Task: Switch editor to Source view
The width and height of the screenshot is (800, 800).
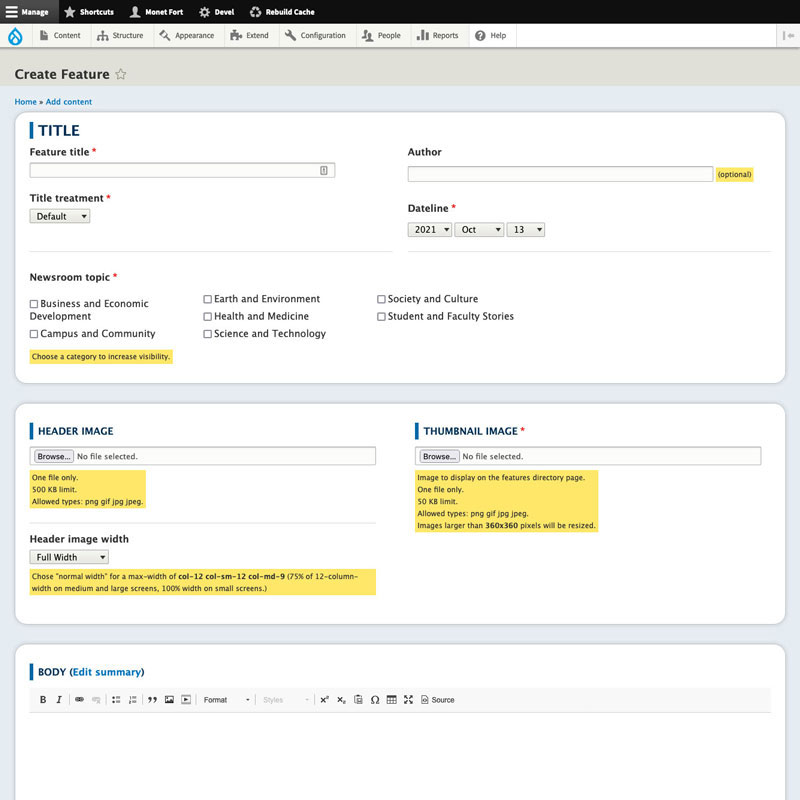Action: (x=438, y=699)
